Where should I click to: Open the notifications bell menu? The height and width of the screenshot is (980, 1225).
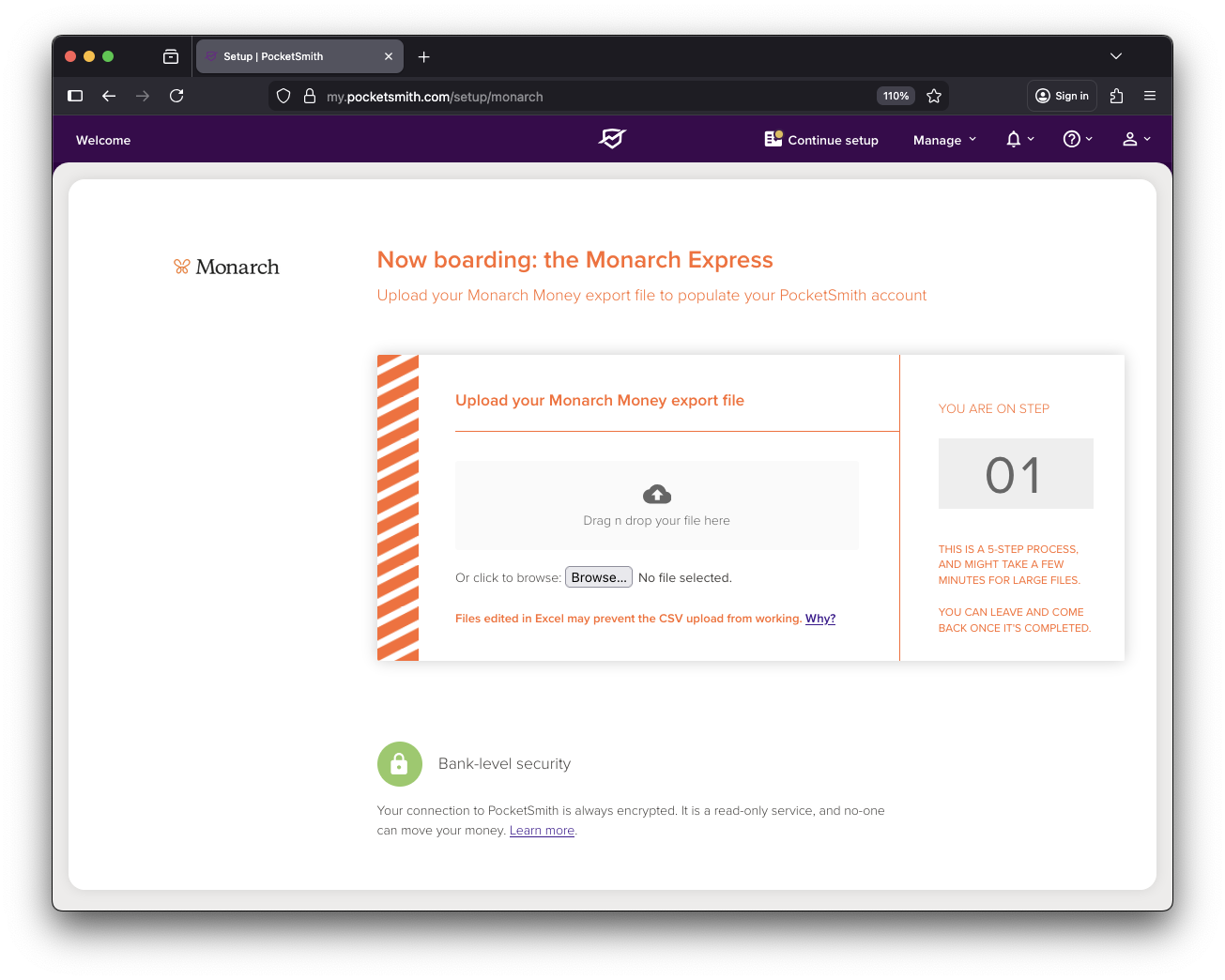pos(1018,139)
